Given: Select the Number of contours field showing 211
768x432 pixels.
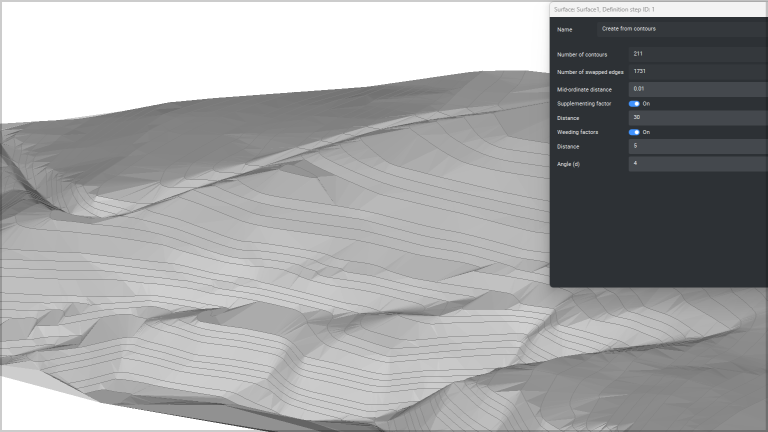Looking at the screenshot, I should click(x=698, y=54).
